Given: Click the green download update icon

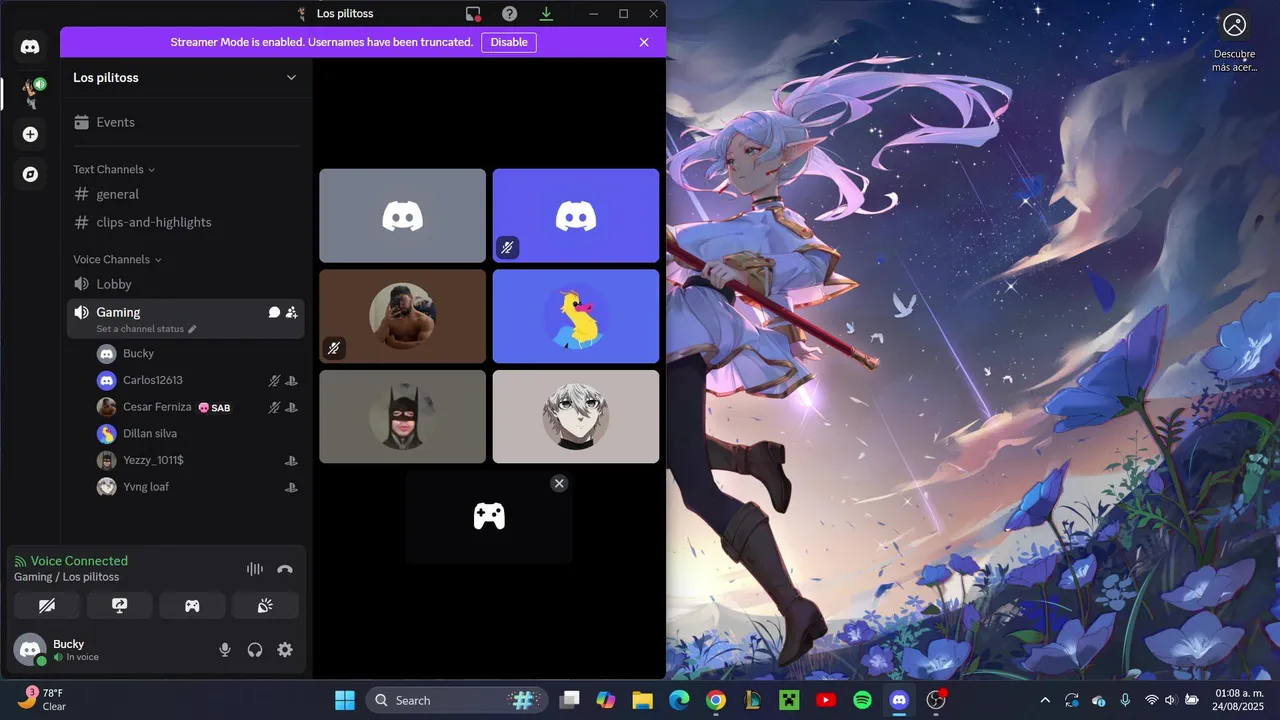Looking at the screenshot, I should (546, 14).
